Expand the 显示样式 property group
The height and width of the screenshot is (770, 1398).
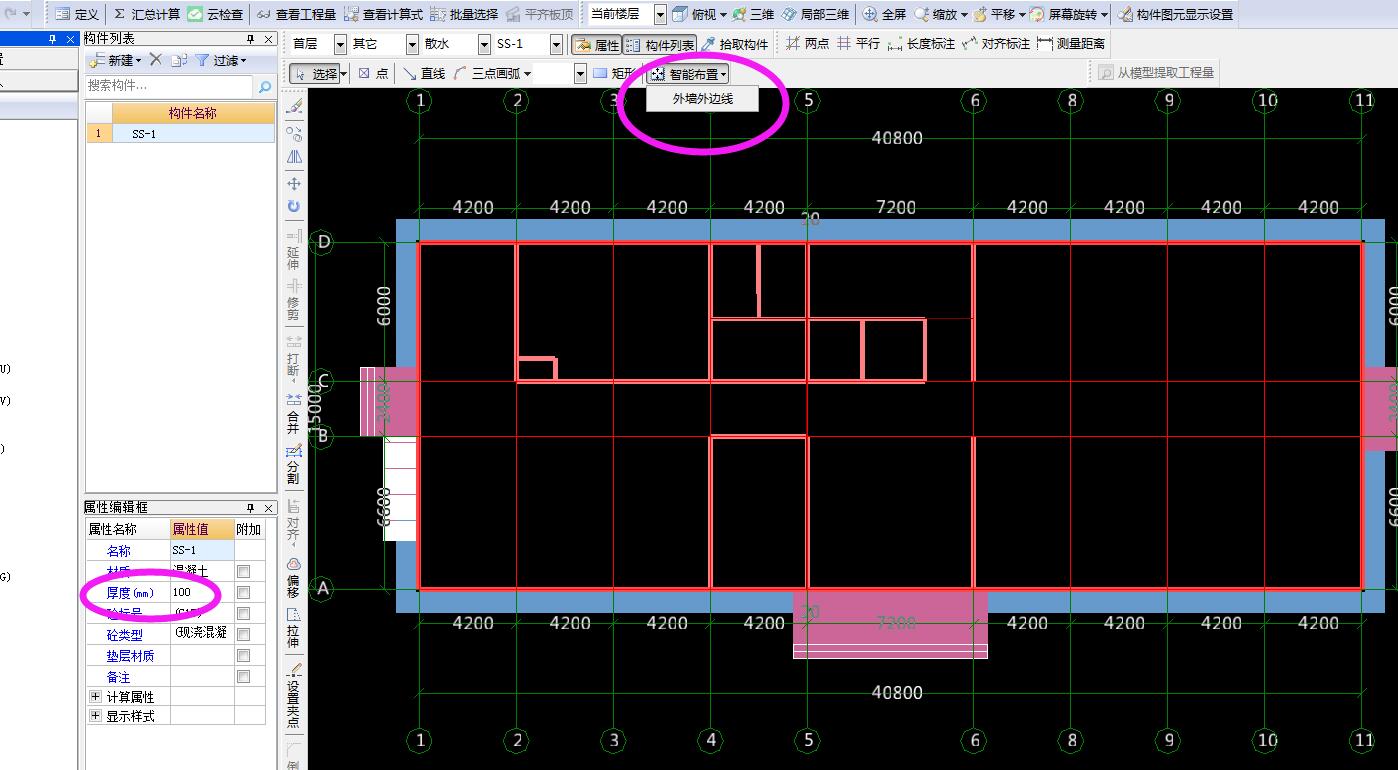pyautogui.click(x=96, y=716)
